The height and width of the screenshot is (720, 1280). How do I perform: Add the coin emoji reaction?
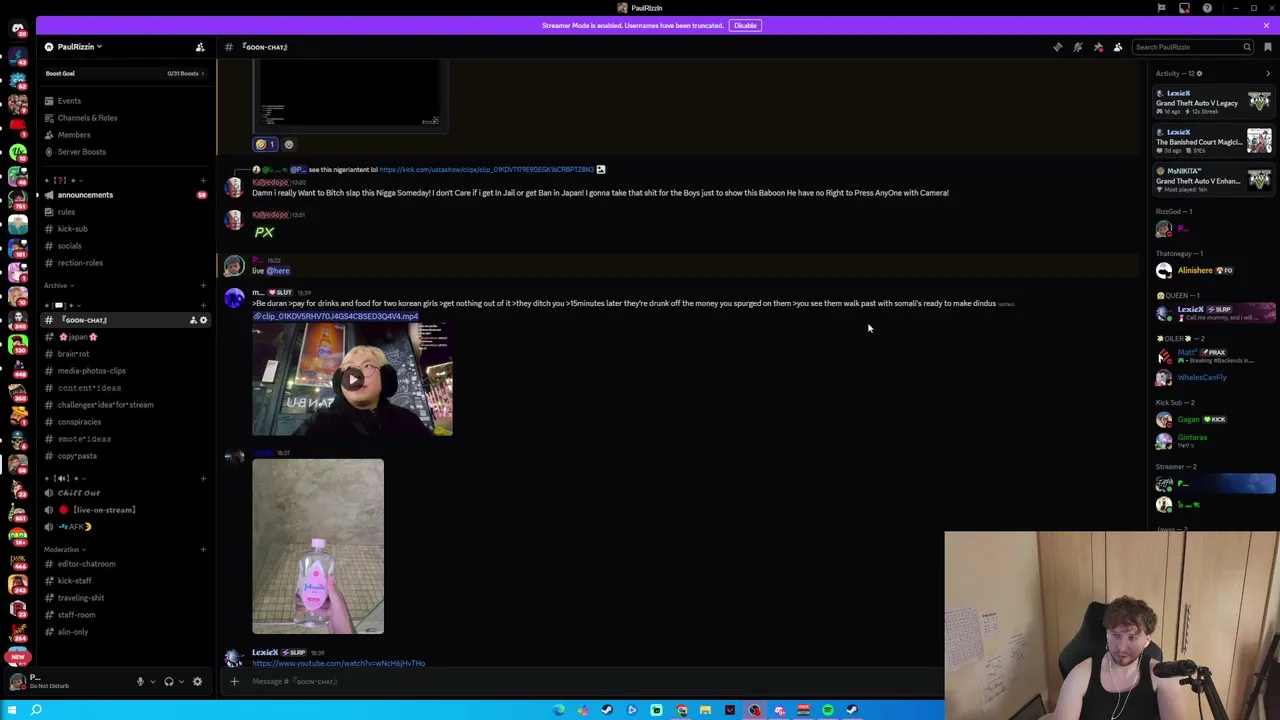[265, 144]
